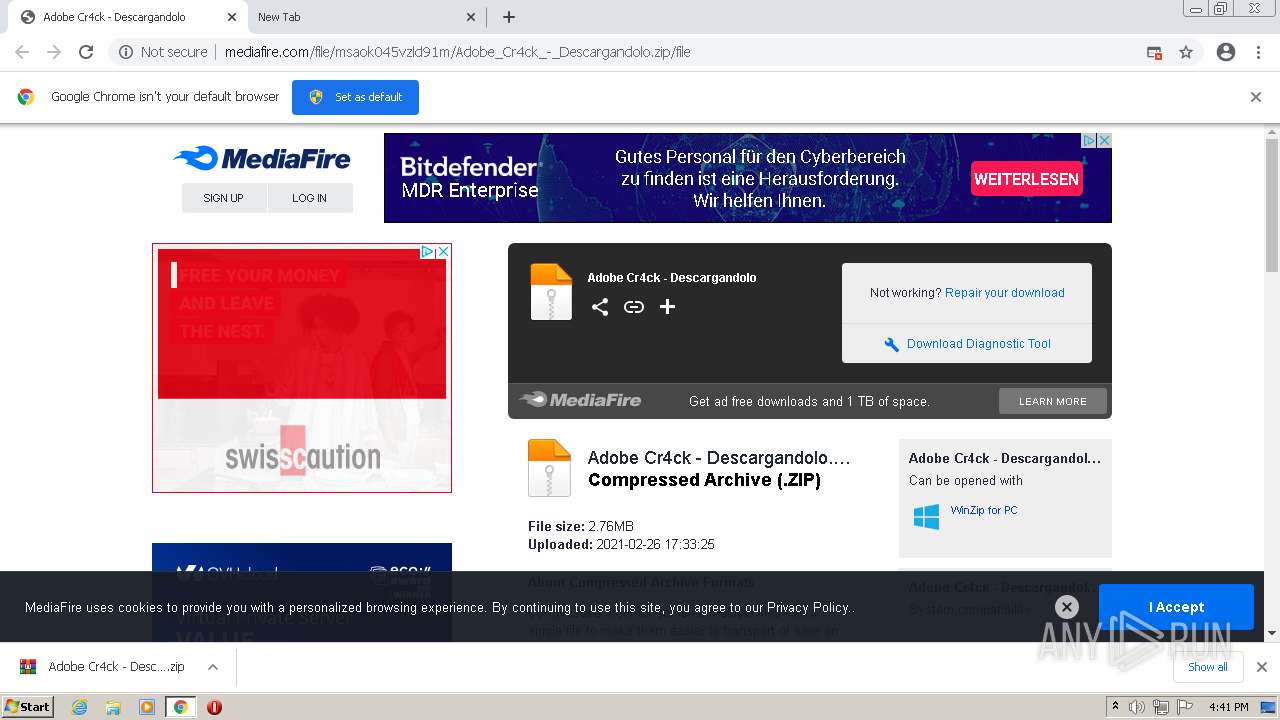Close the Adobe Cr4ck tab
This screenshot has width=1280, height=720.
[231, 17]
